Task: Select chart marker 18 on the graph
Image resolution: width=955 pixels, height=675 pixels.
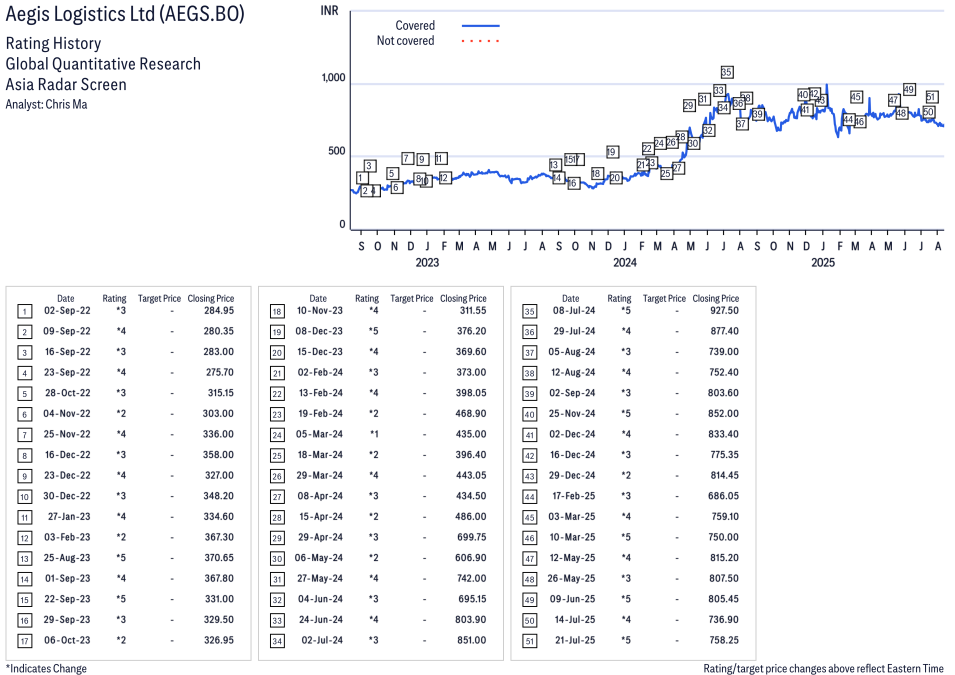Action: (597, 174)
